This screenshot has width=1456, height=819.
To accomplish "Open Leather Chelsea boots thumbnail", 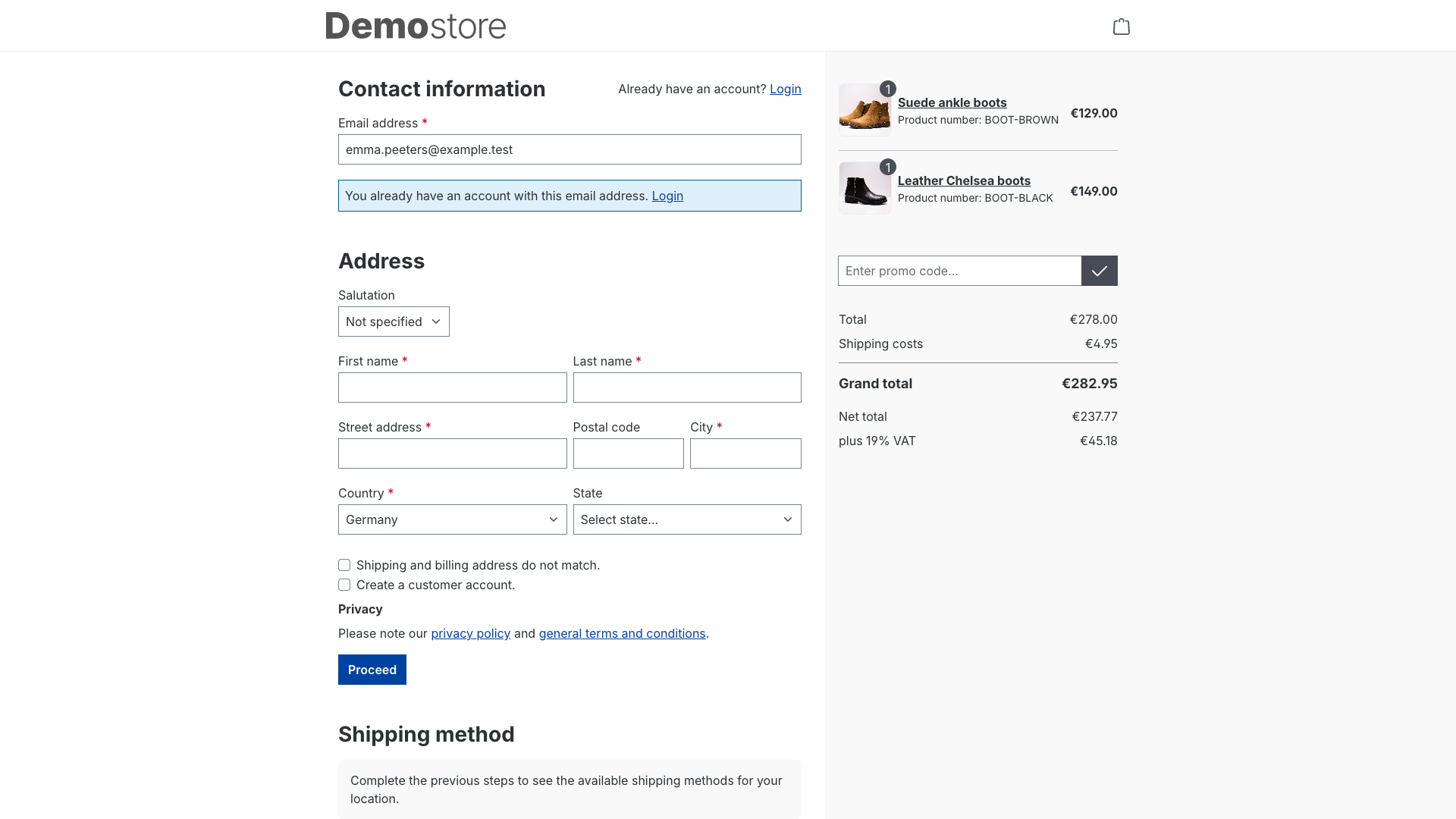I will pos(865,188).
